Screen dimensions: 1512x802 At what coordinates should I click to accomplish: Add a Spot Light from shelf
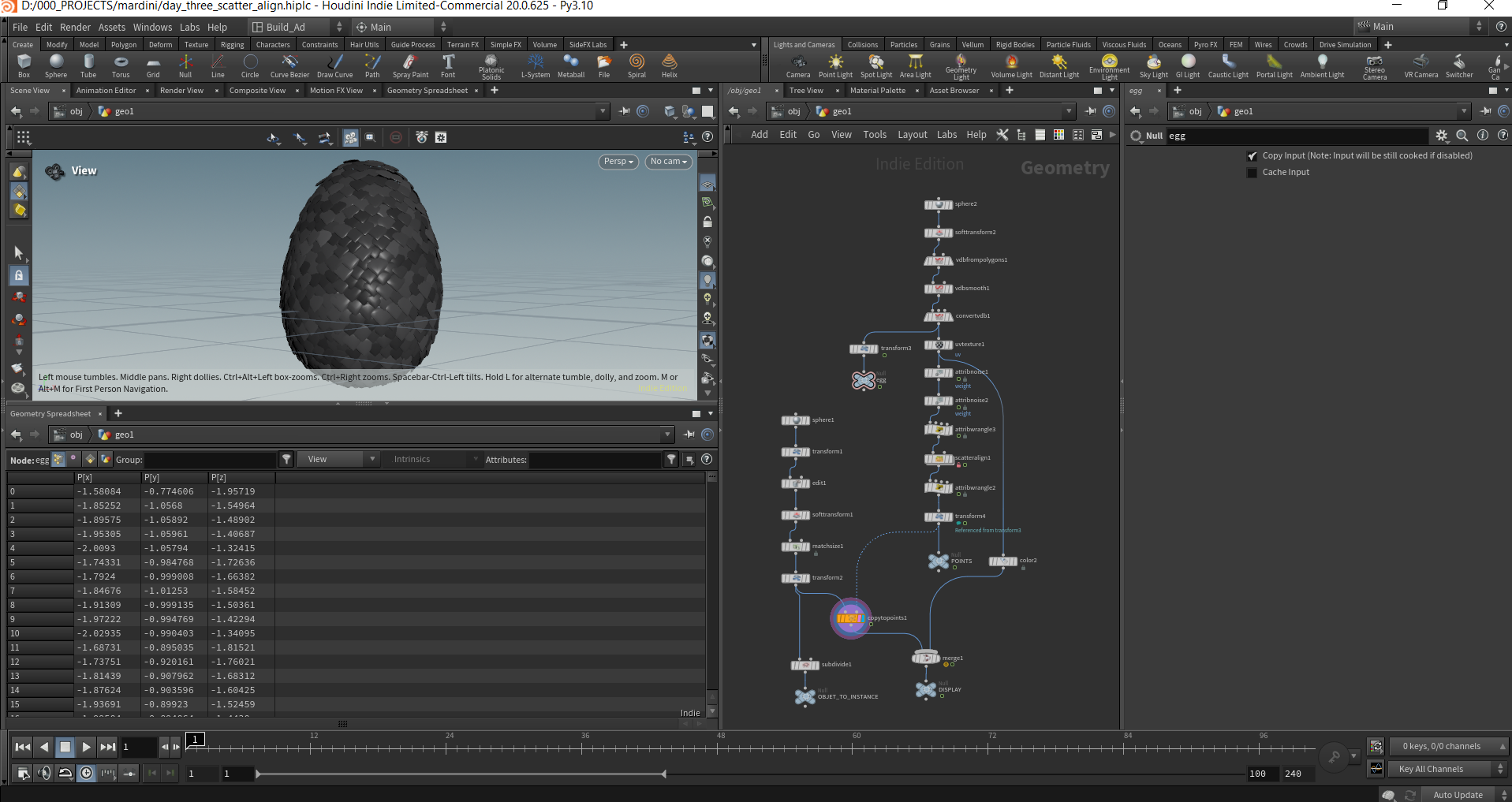click(x=876, y=65)
